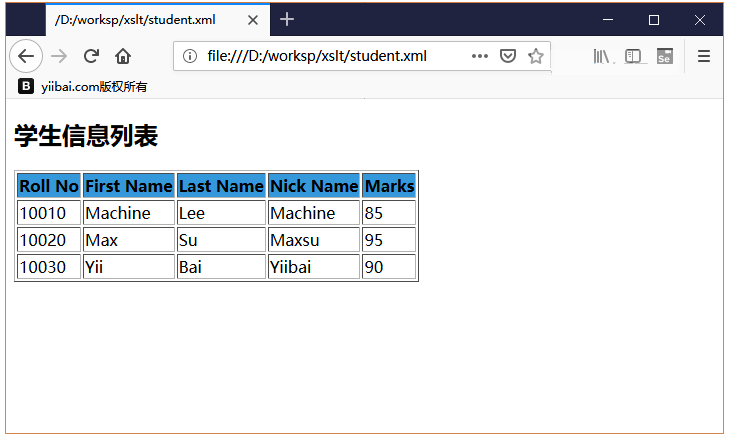The width and height of the screenshot is (729, 437).
Task: Click the Last Name column header
Action: (221, 186)
